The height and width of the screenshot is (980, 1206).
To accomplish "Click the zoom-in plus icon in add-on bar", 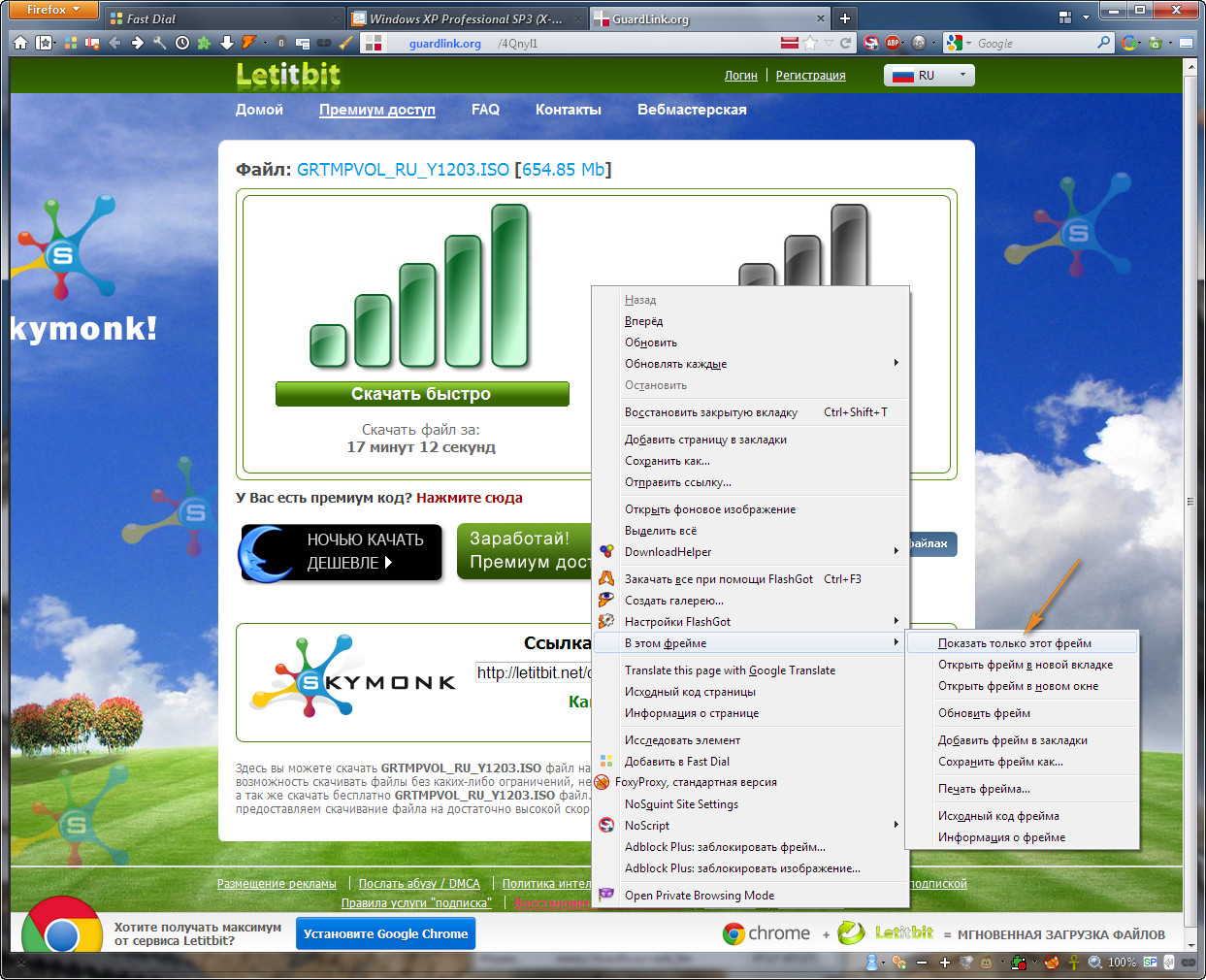I will click(x=944, y=963).
